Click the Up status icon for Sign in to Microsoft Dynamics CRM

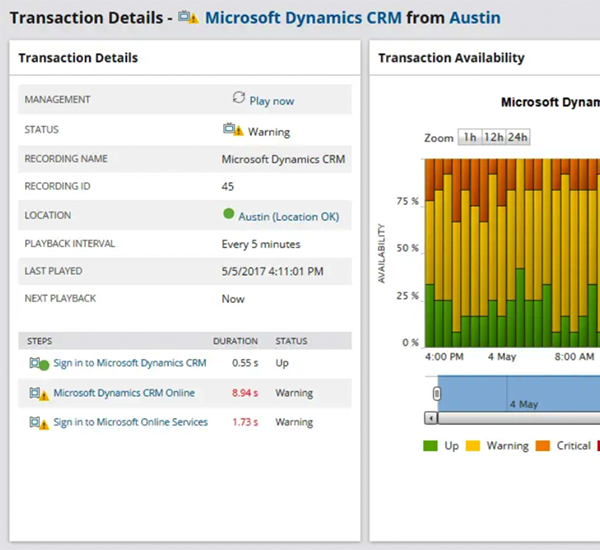pyautogui.click(x=39, y=364)
